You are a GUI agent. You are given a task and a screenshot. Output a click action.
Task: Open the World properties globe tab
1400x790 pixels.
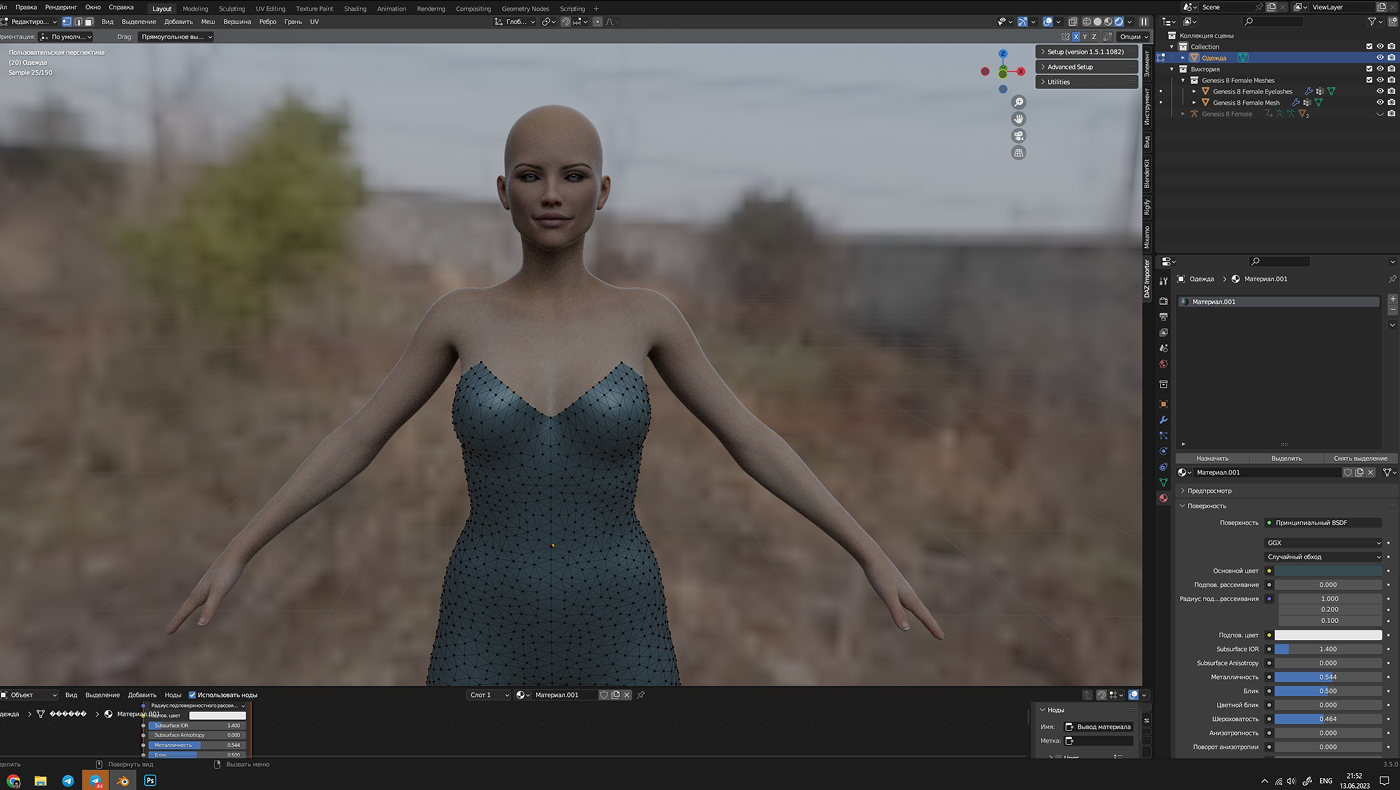click(1163, 364)
